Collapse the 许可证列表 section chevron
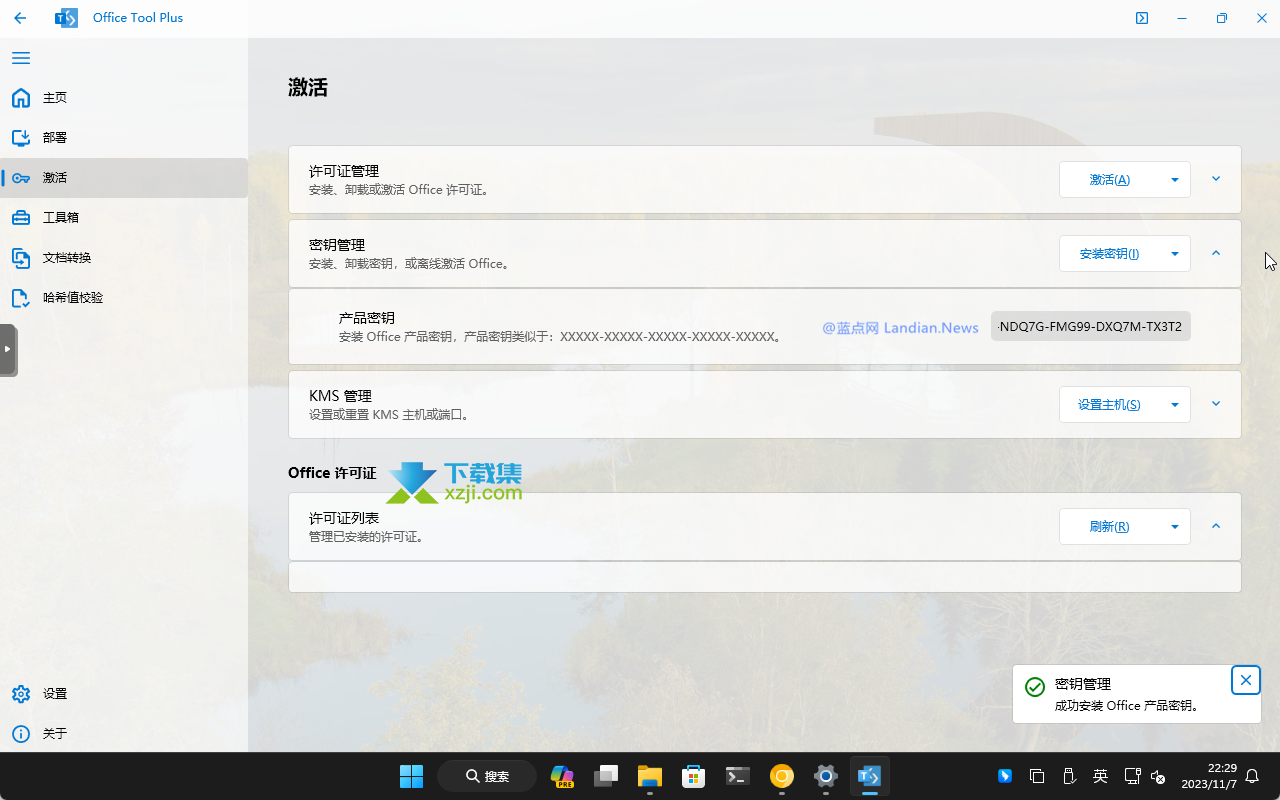The image size is (1280, 800). [x=1216, y=526]
